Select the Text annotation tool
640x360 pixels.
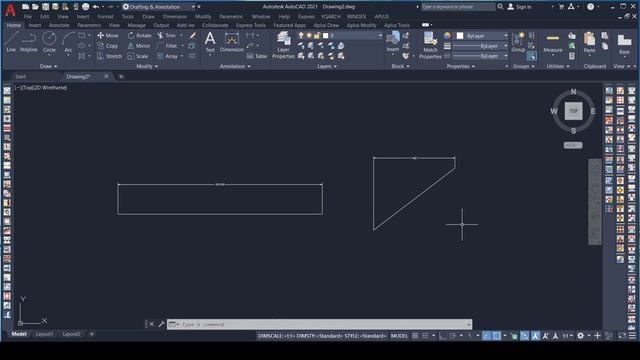(x=210, y=42)
